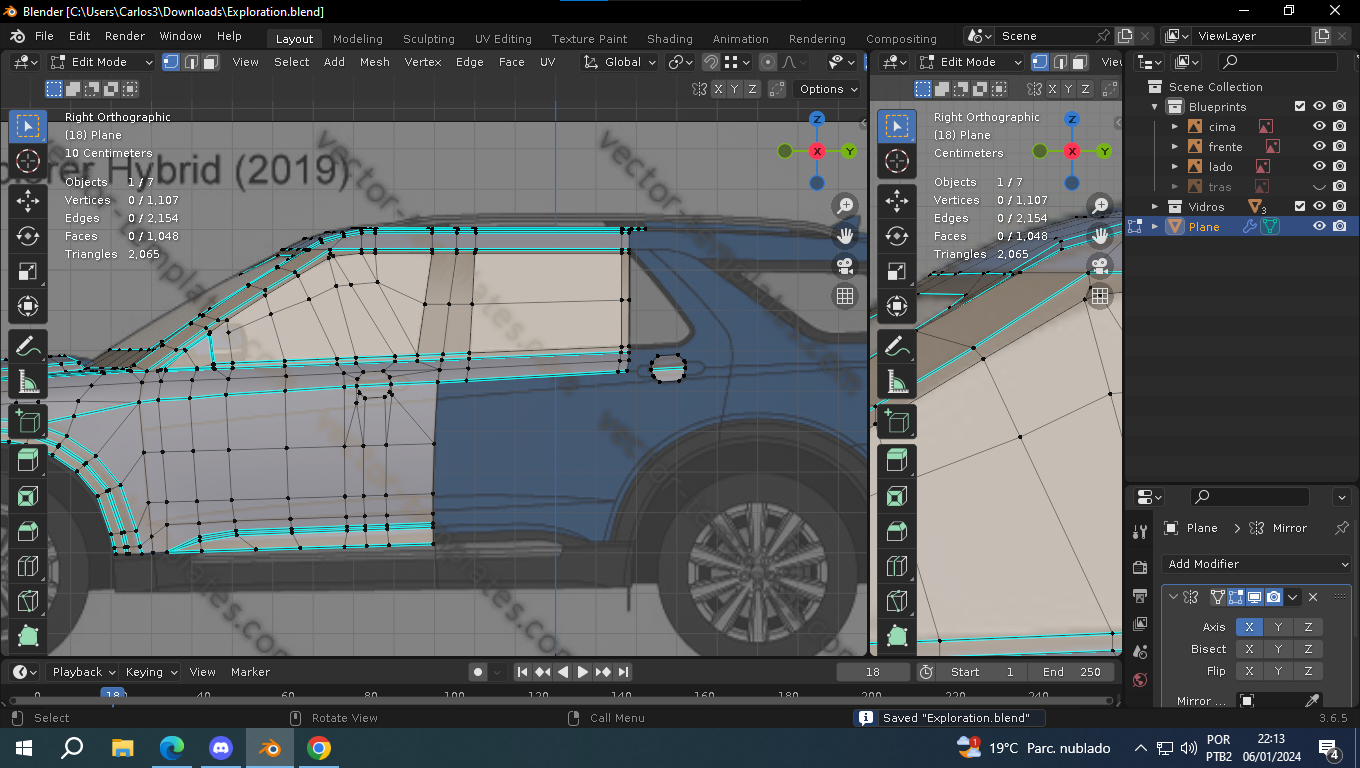The width and height of the screenshot is (1360, 768).
Task: Select the Inset Faces tool
Action: (x=28, y=496)
